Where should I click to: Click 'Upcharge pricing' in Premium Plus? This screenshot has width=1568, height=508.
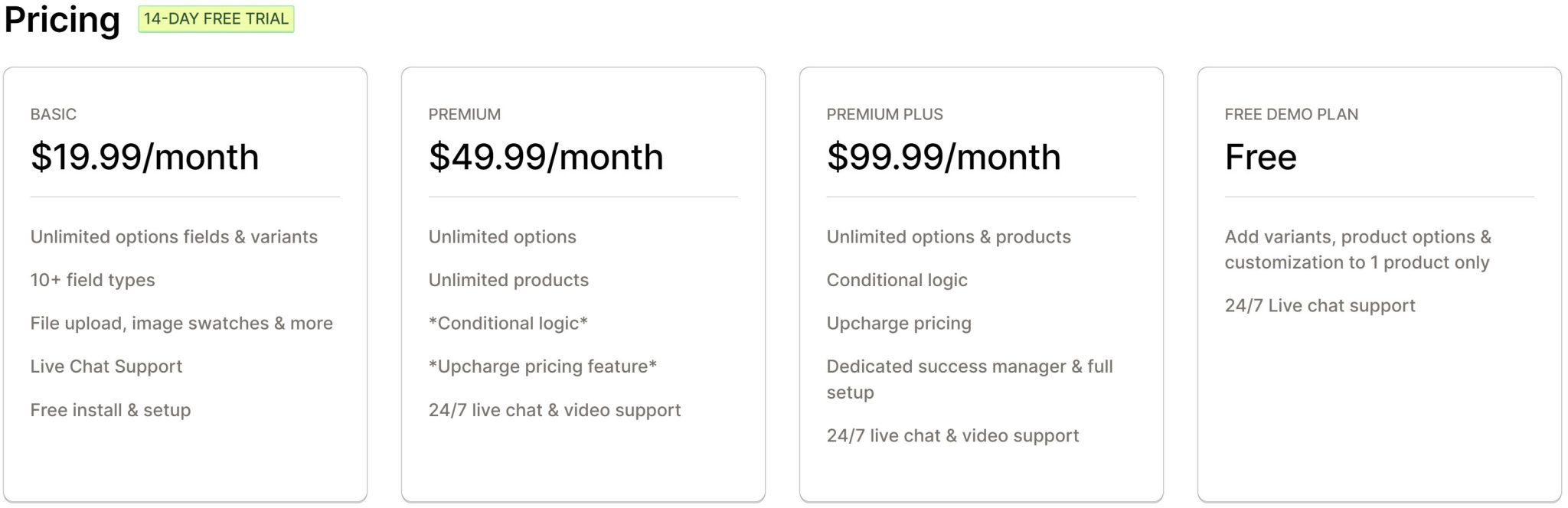tap(899, 324)
